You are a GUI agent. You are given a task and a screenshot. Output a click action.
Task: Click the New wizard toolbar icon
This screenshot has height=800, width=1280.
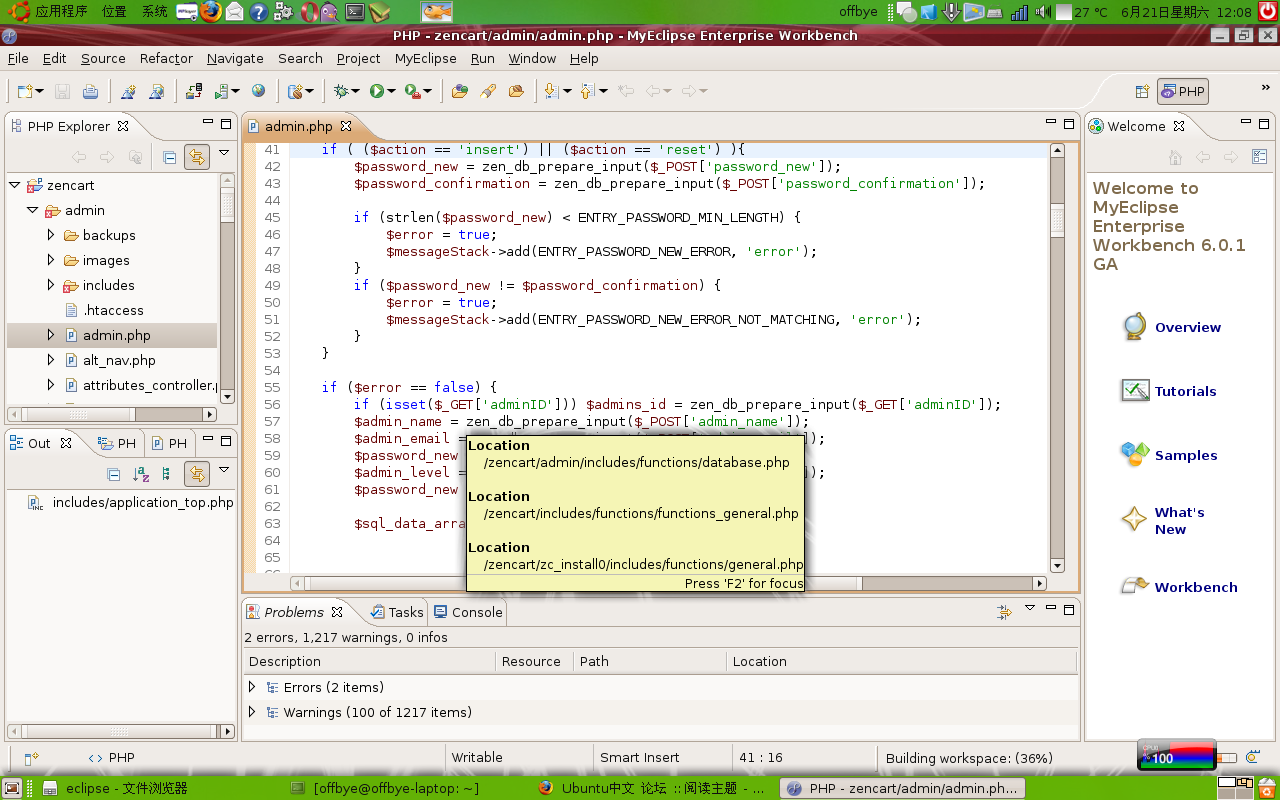pos(26,91)
